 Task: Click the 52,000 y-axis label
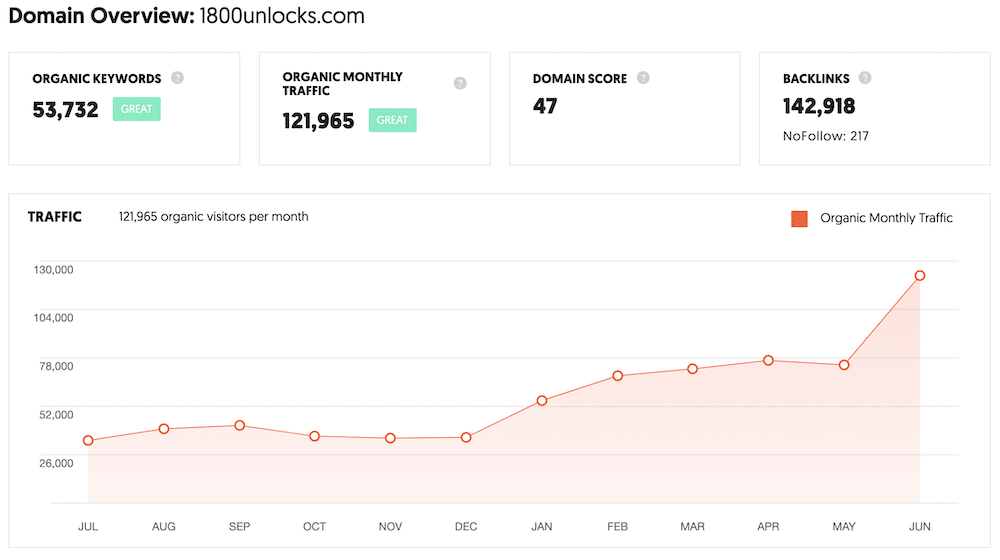tap(56, 415)
